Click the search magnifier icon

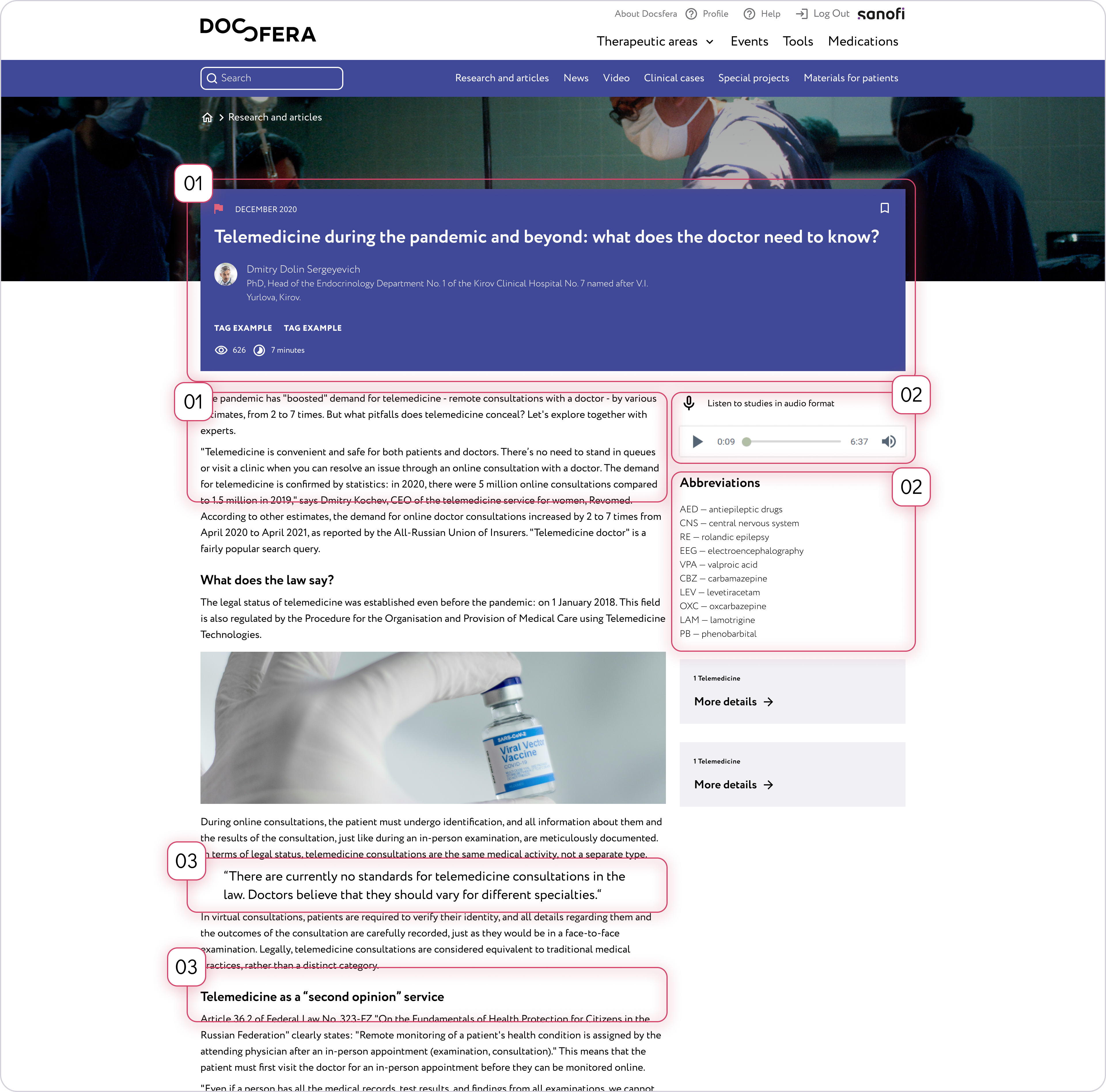click(212, 78)
